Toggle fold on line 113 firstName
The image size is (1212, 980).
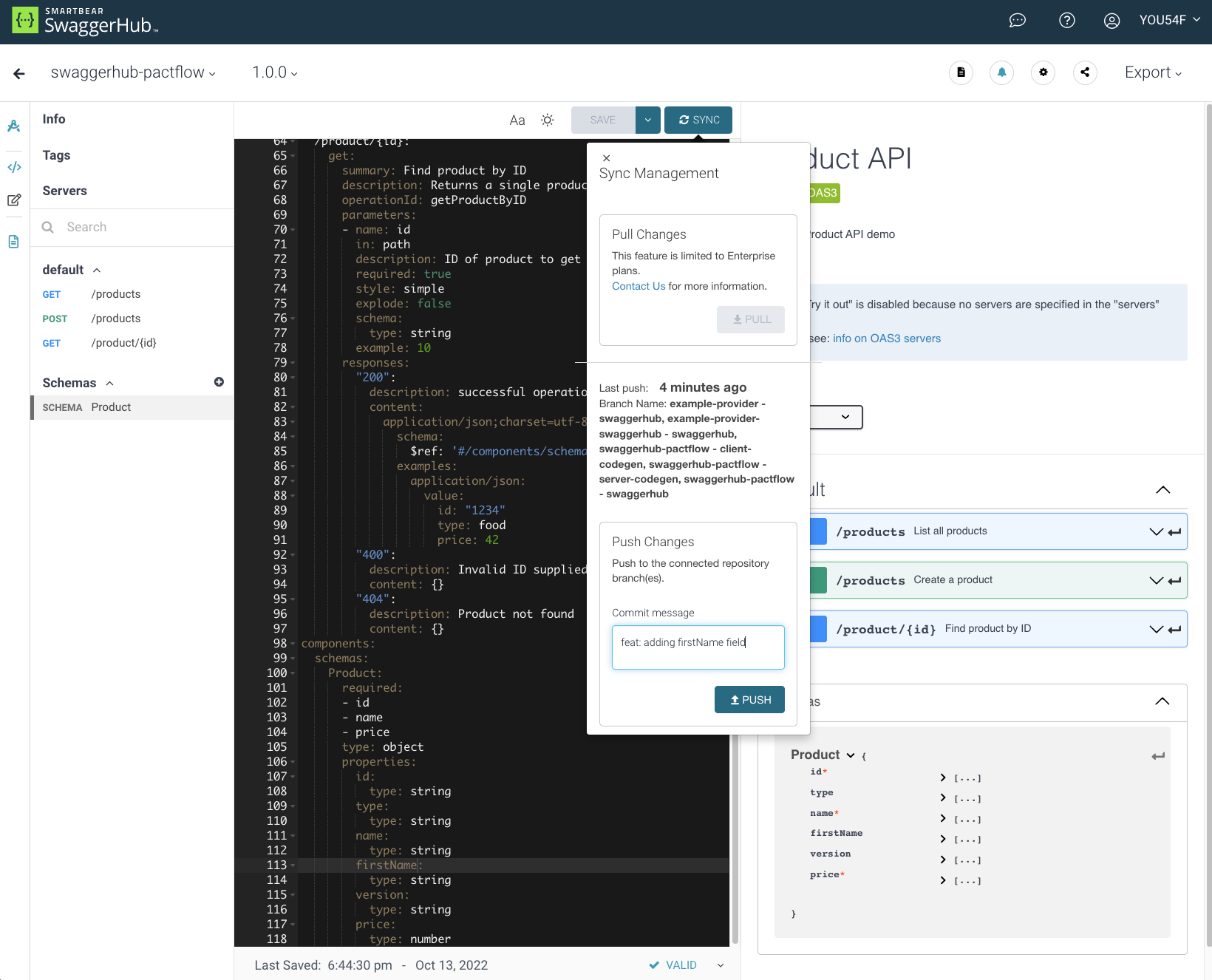(x=293, y=865)
